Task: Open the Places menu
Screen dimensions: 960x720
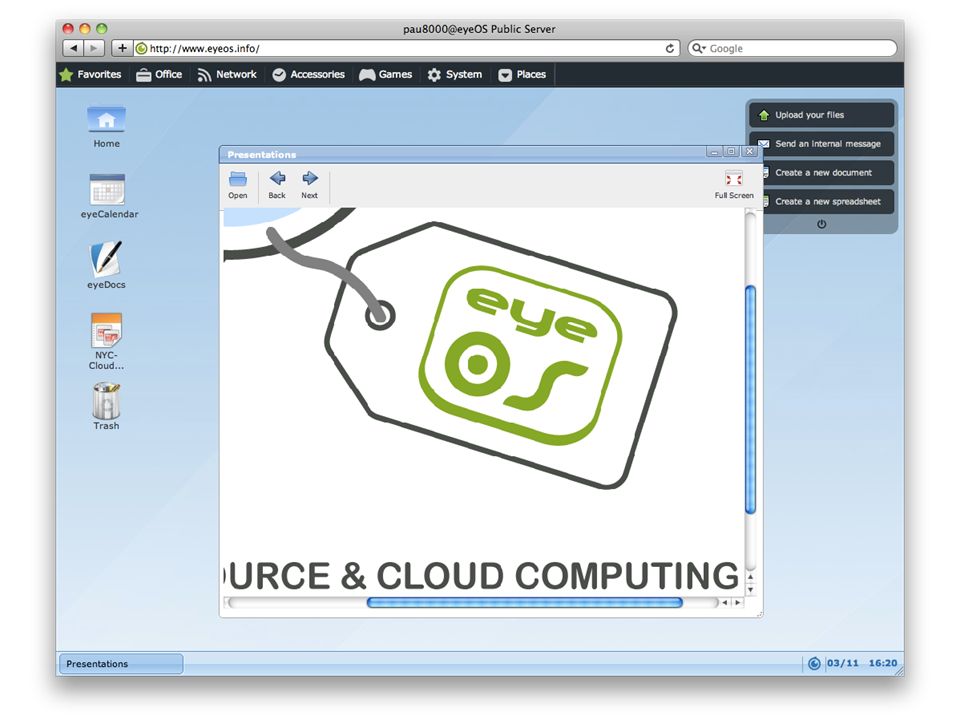Action: point(522,75)
